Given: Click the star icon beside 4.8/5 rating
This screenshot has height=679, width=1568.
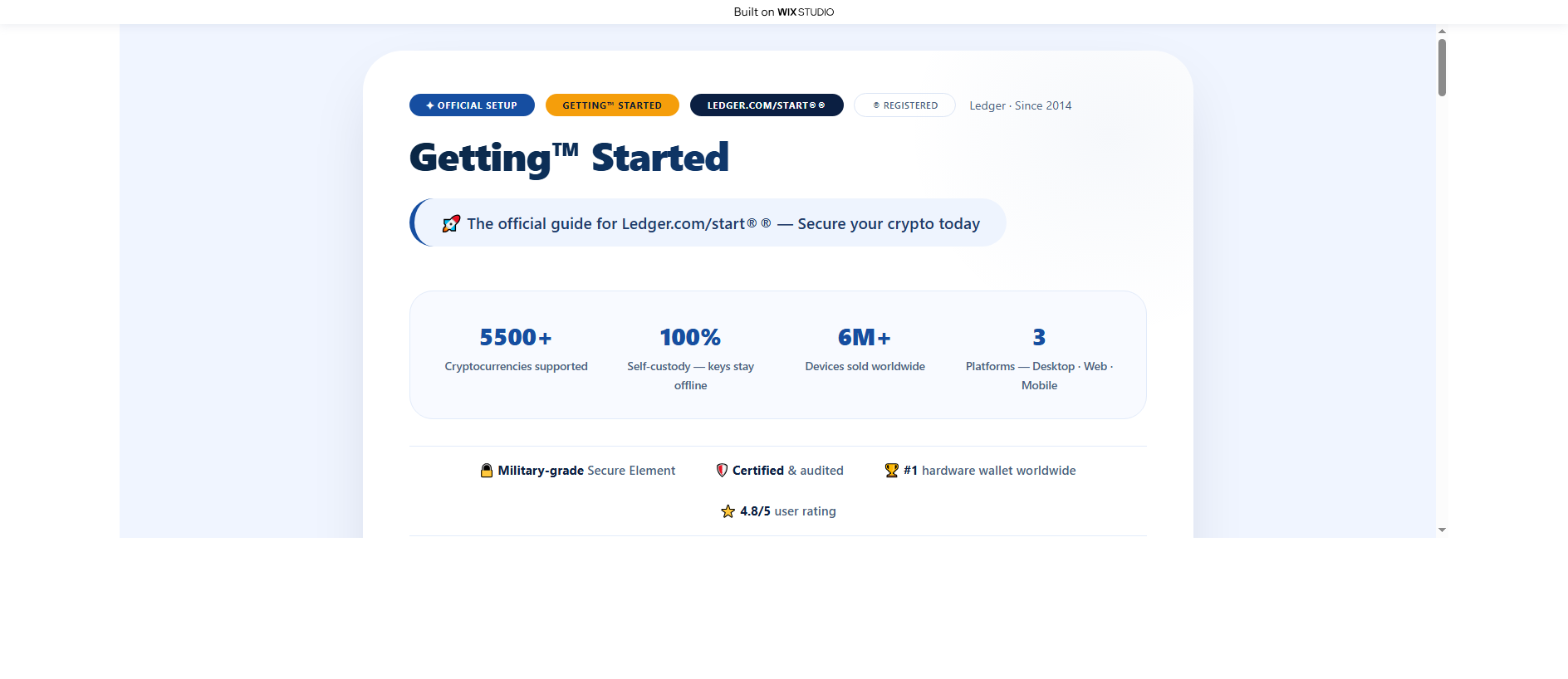Looking at the screenshot, I should (728, 511).
